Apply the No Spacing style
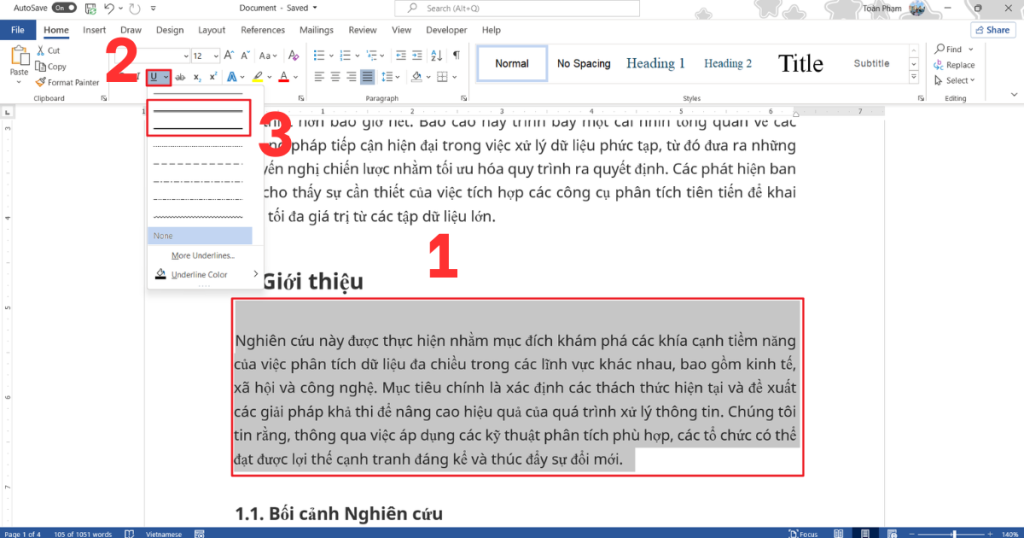Viewport: 1024px width, 538px height. pyautogui.click(x=584, y=63)
